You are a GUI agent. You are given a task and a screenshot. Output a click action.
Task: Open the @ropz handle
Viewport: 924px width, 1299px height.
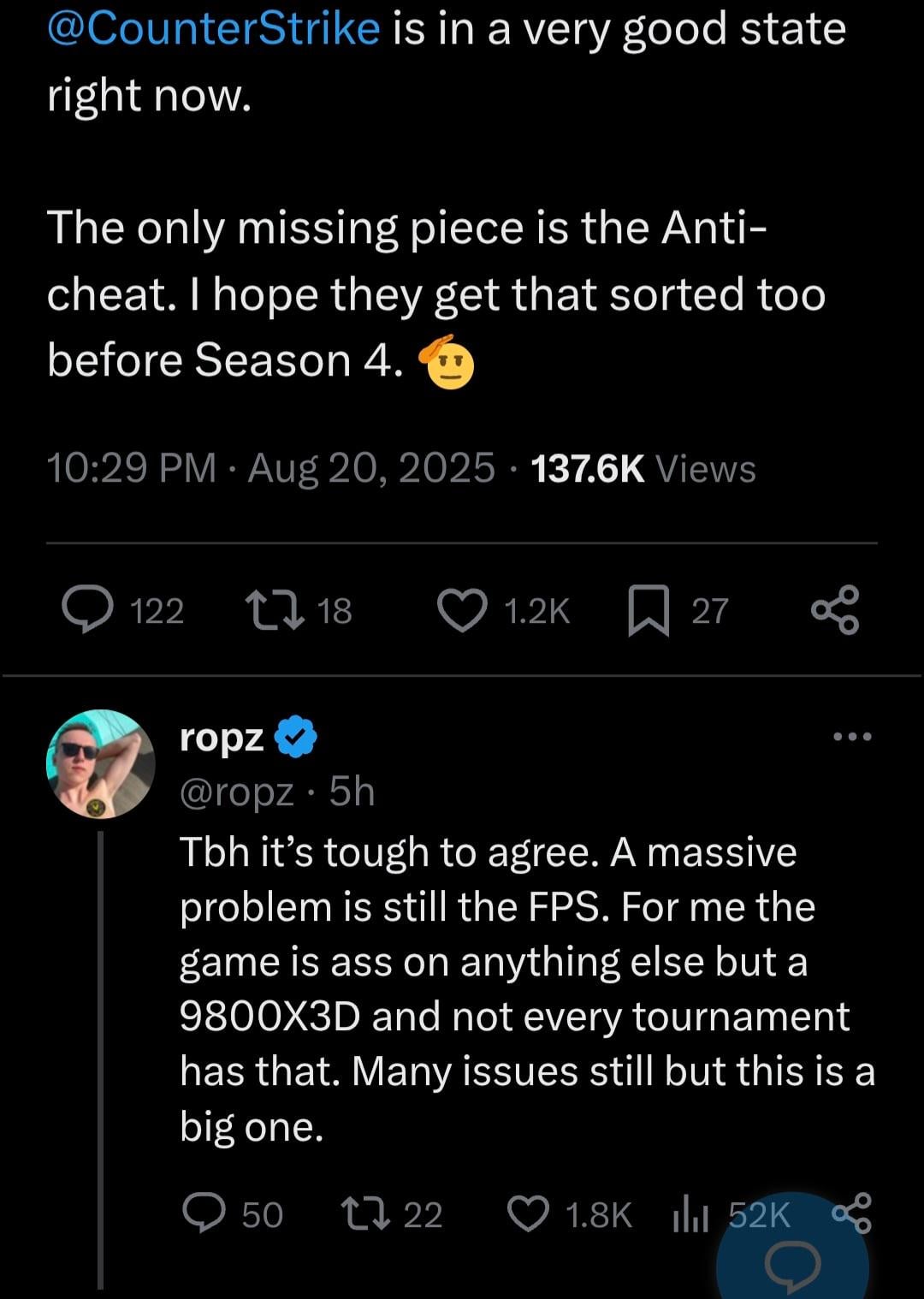[x=237, y=792]
